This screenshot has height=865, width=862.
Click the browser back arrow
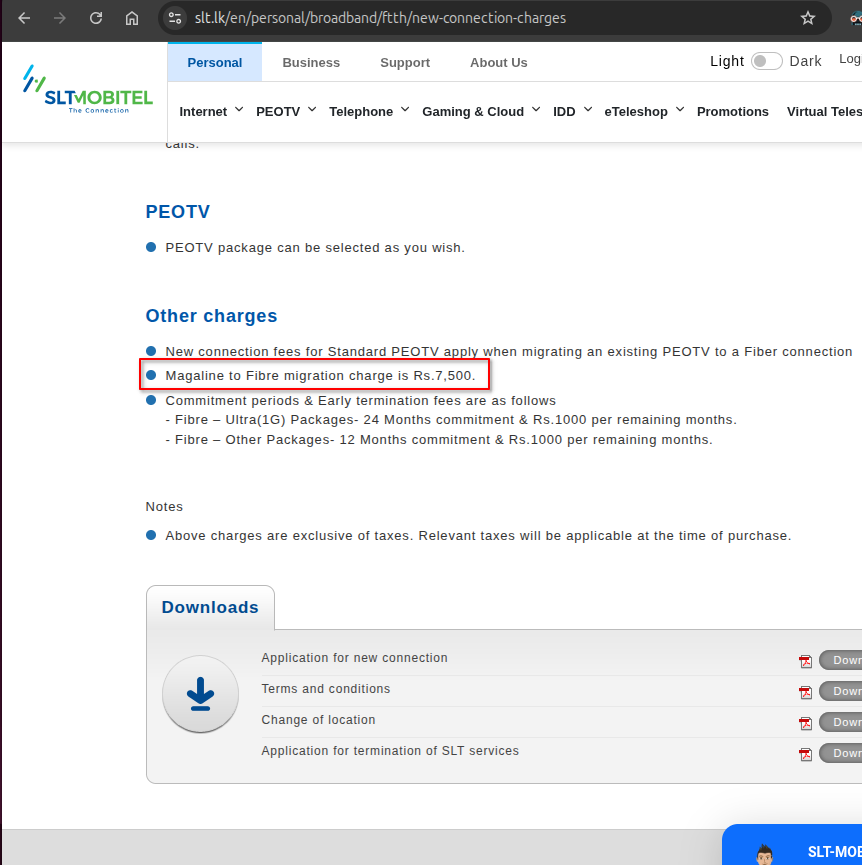click(24, 18)
